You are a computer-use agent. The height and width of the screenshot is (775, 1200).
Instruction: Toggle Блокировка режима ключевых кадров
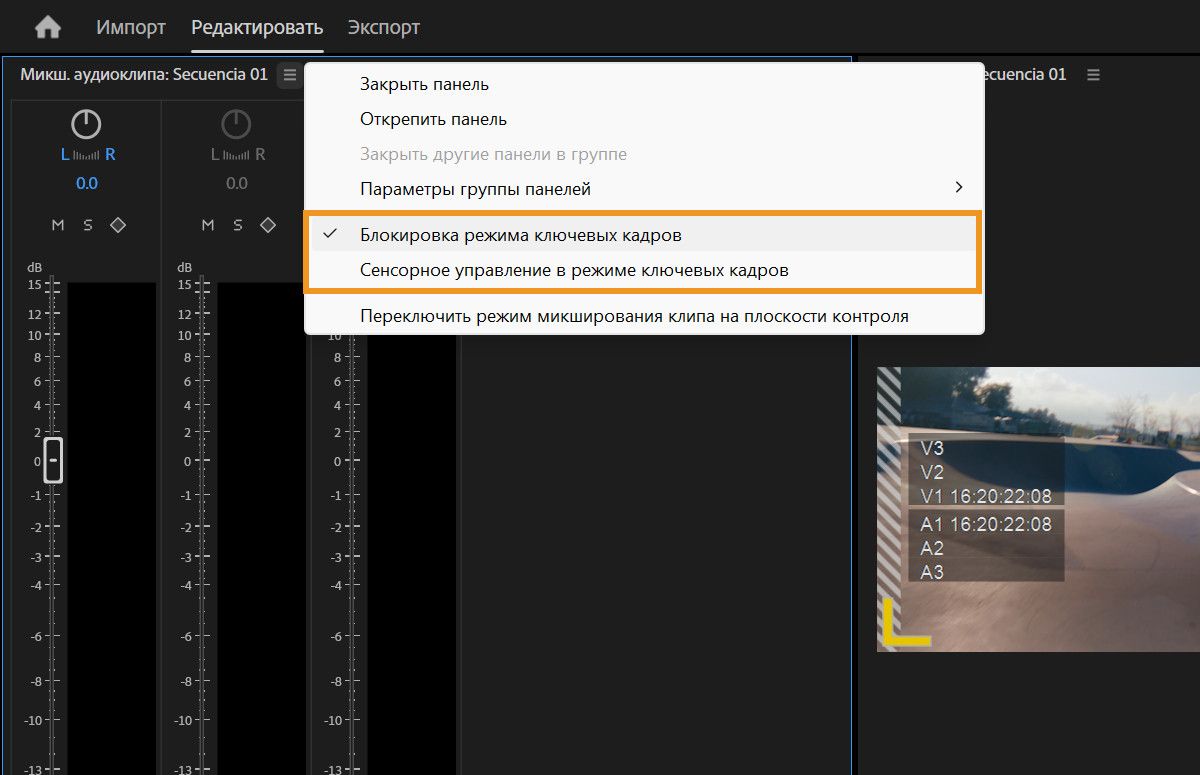(644, 235)
